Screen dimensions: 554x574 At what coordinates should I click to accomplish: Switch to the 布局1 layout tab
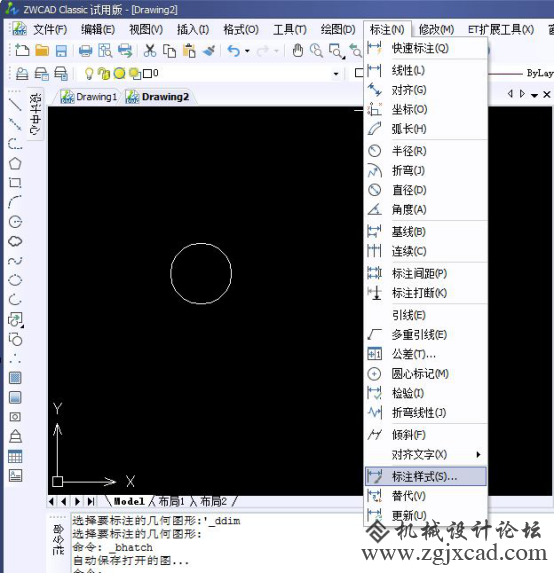coord(171,501)
